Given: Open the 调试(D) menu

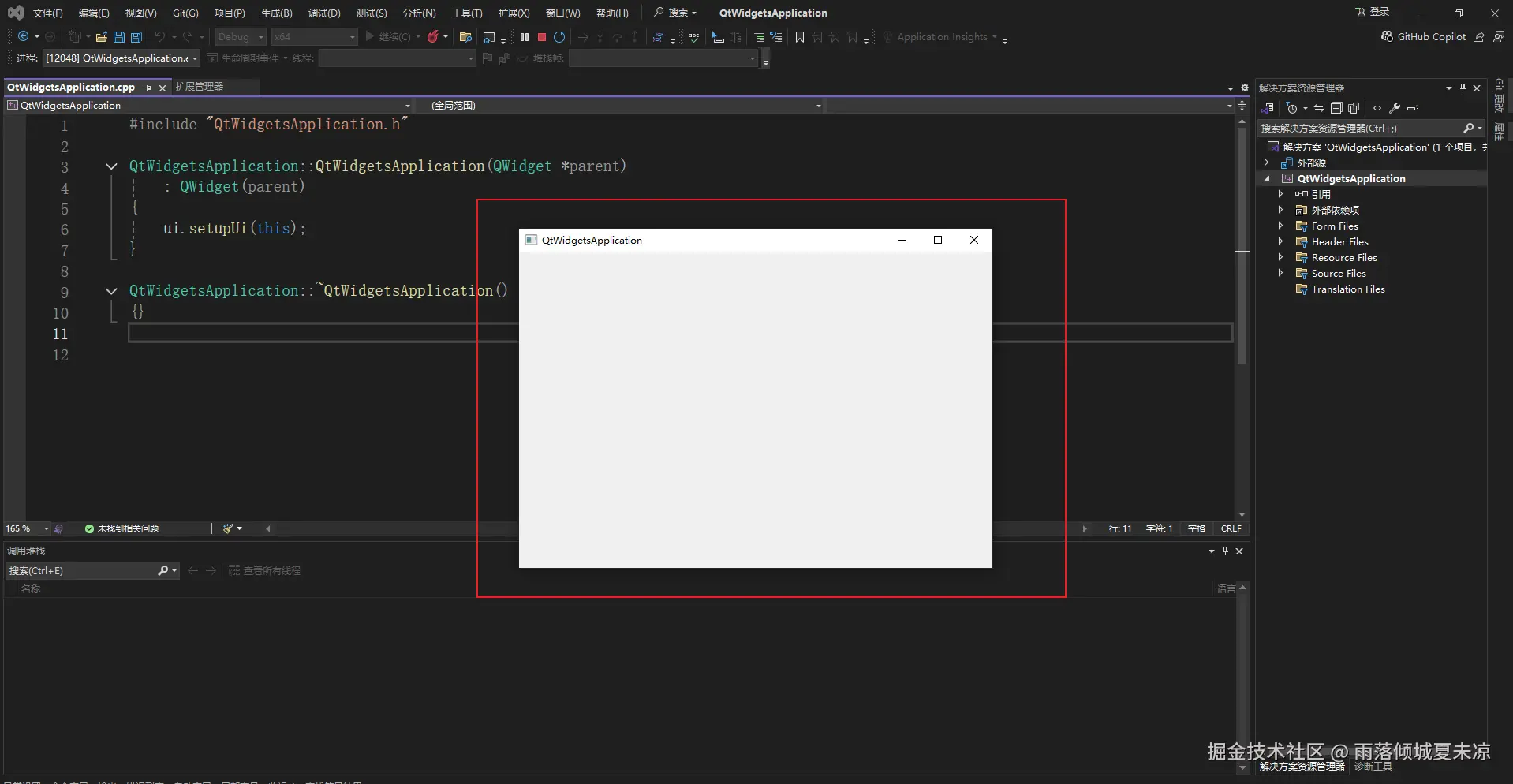Looking at the screenshot, I should pos(324,13).
